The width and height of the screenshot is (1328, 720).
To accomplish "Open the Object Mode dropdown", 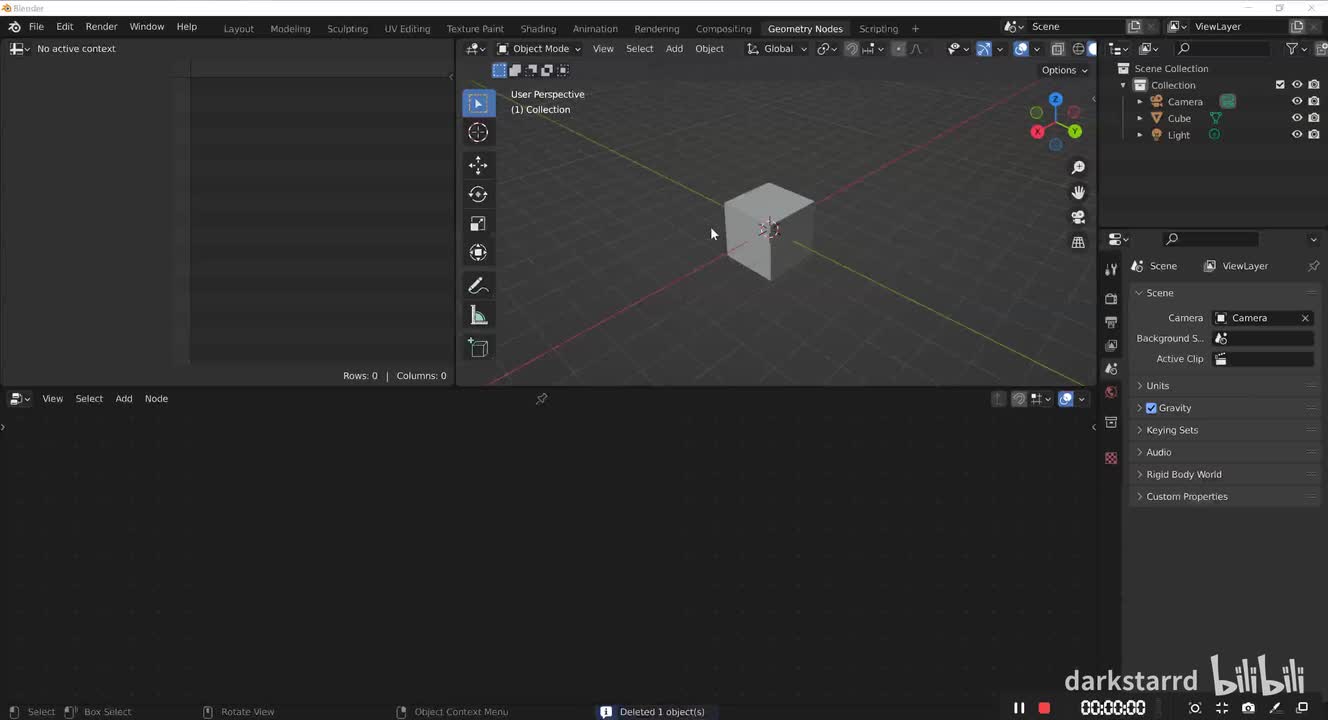I will (x=539, y=49).
